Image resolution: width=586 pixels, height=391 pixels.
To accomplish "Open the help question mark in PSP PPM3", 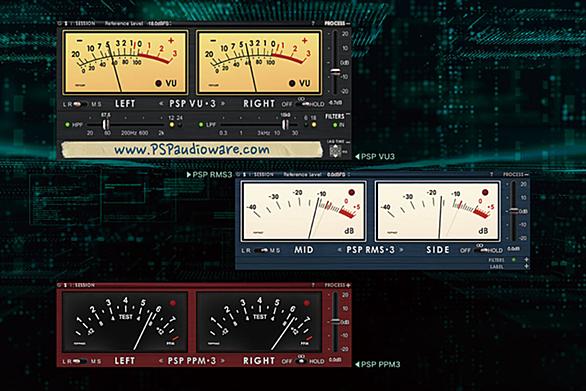I will 313,285.
